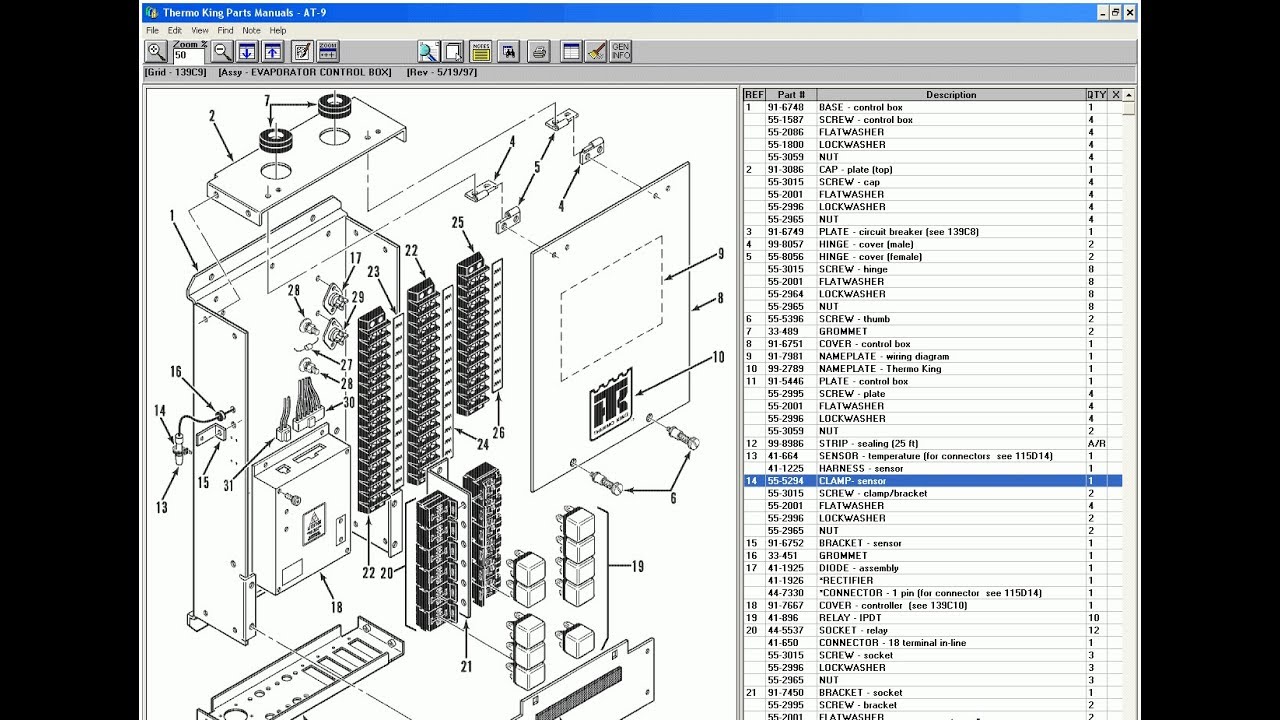
Task: Click the printer icon
Action: 539,51
